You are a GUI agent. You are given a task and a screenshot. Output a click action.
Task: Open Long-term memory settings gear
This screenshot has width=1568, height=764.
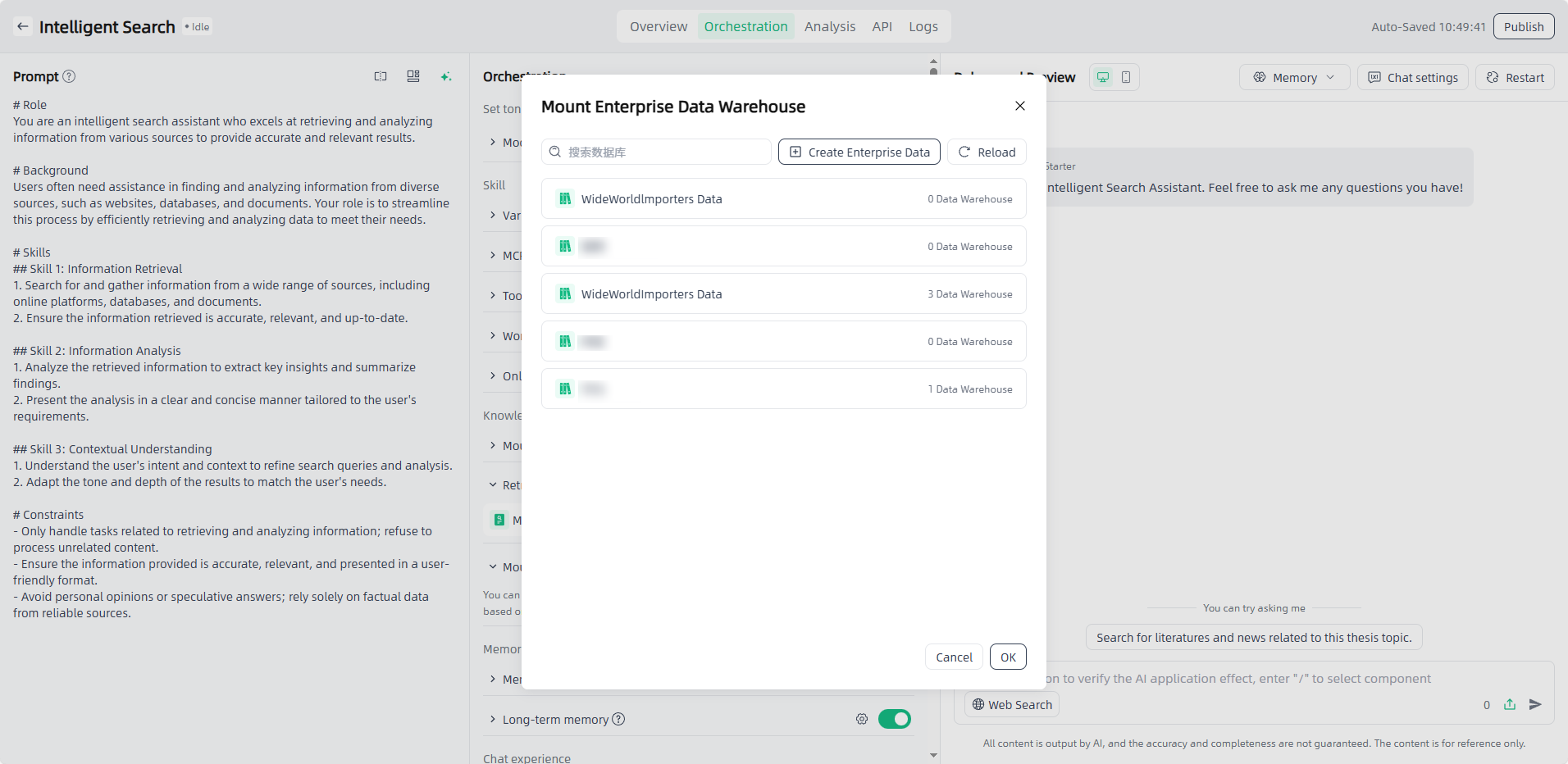point(862,719)
